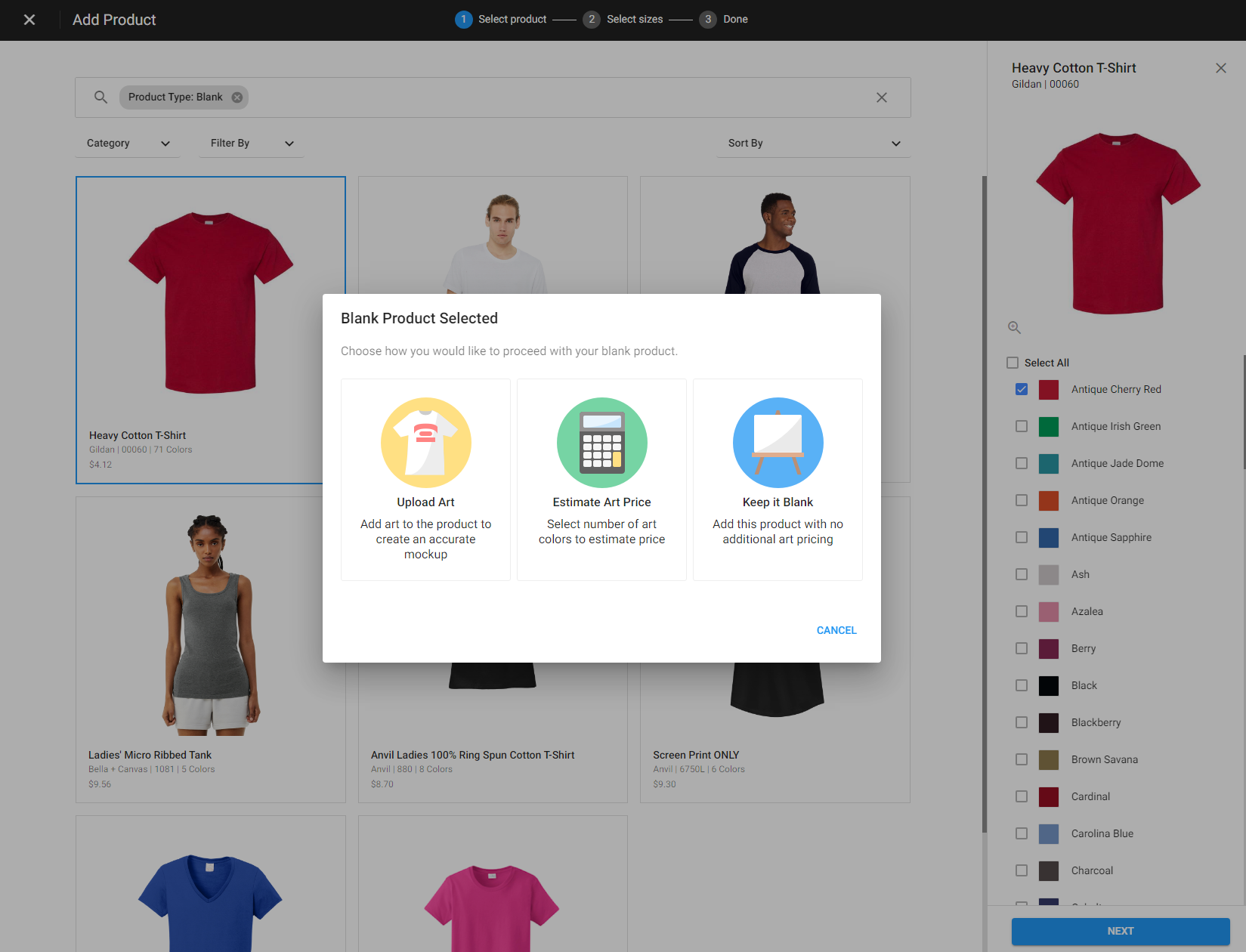Click the magnifier zoom icon under shirt preview

tap(1014, 327)
